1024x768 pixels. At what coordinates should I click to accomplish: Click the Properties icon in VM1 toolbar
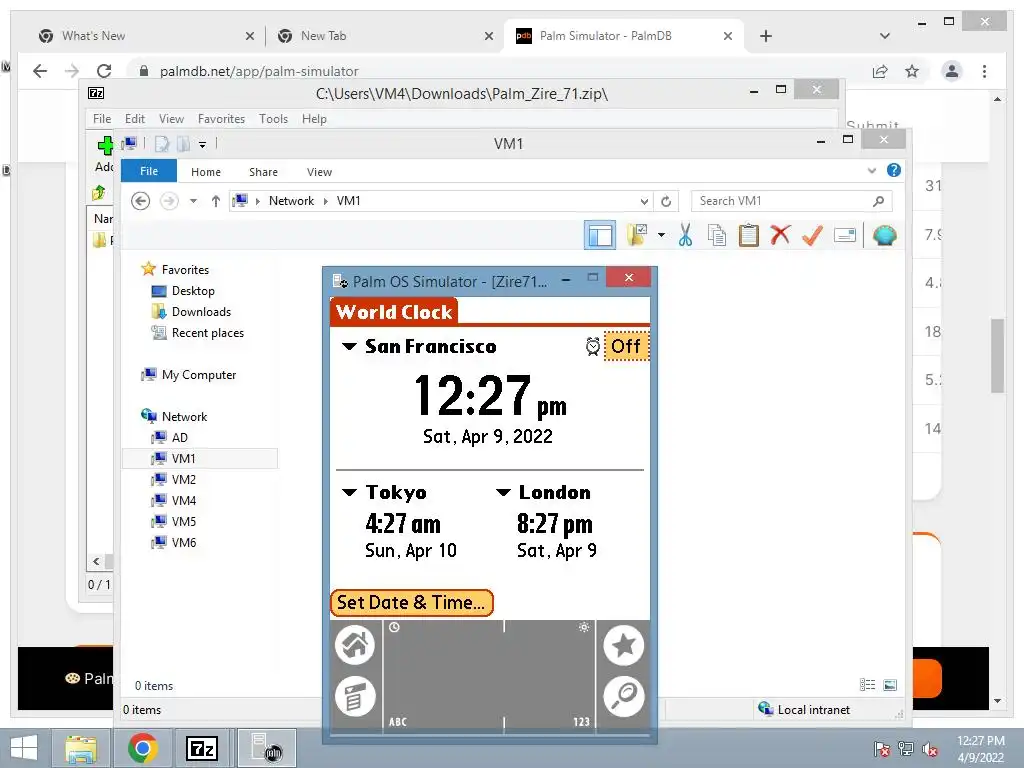point(845,235)
